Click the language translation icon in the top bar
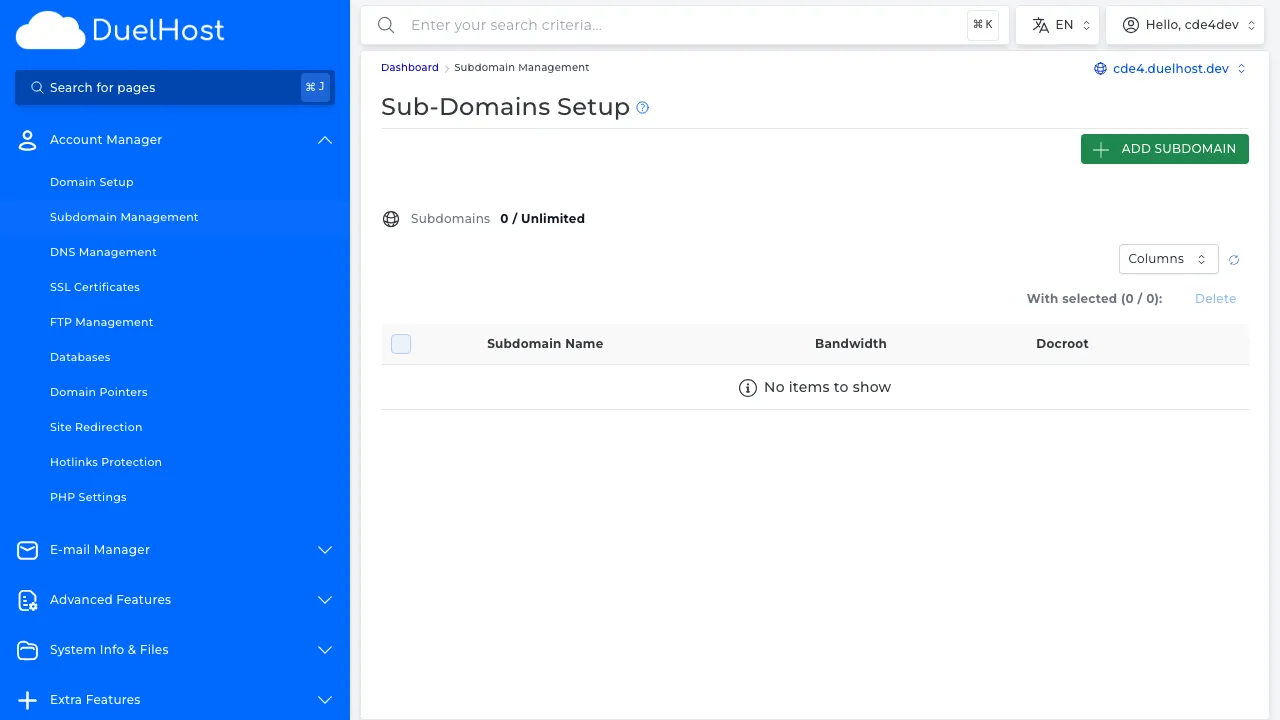1280x720 pixels. click(1040, 24)
